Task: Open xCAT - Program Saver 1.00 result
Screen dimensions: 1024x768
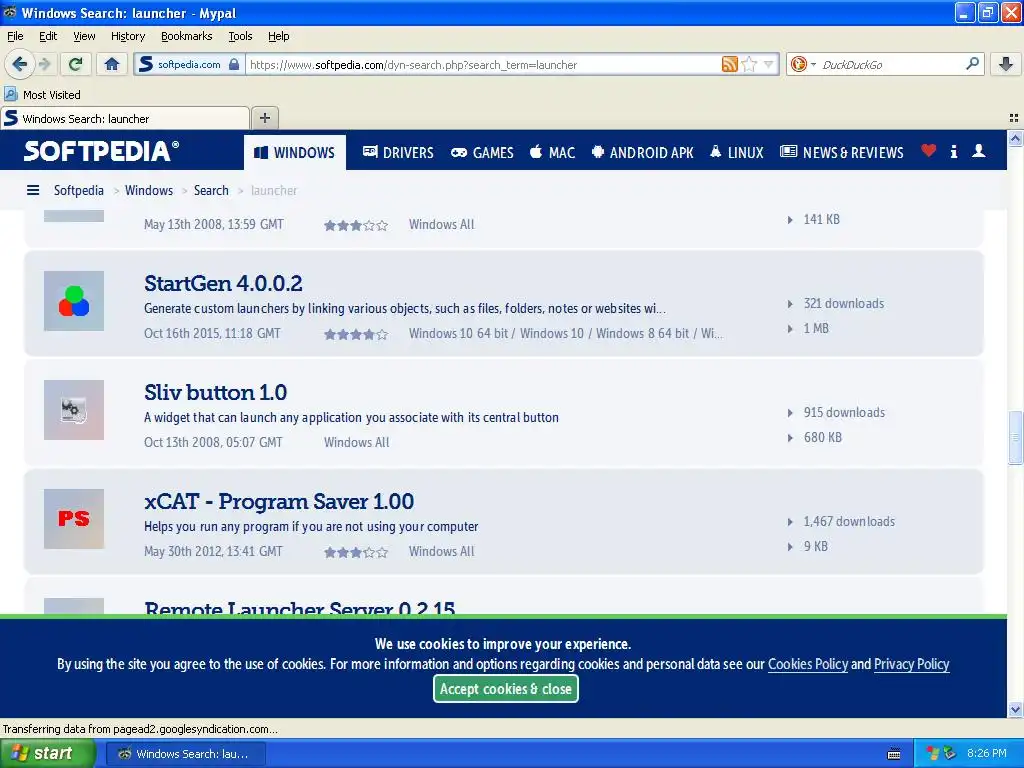Action: (x=279, y=502)
